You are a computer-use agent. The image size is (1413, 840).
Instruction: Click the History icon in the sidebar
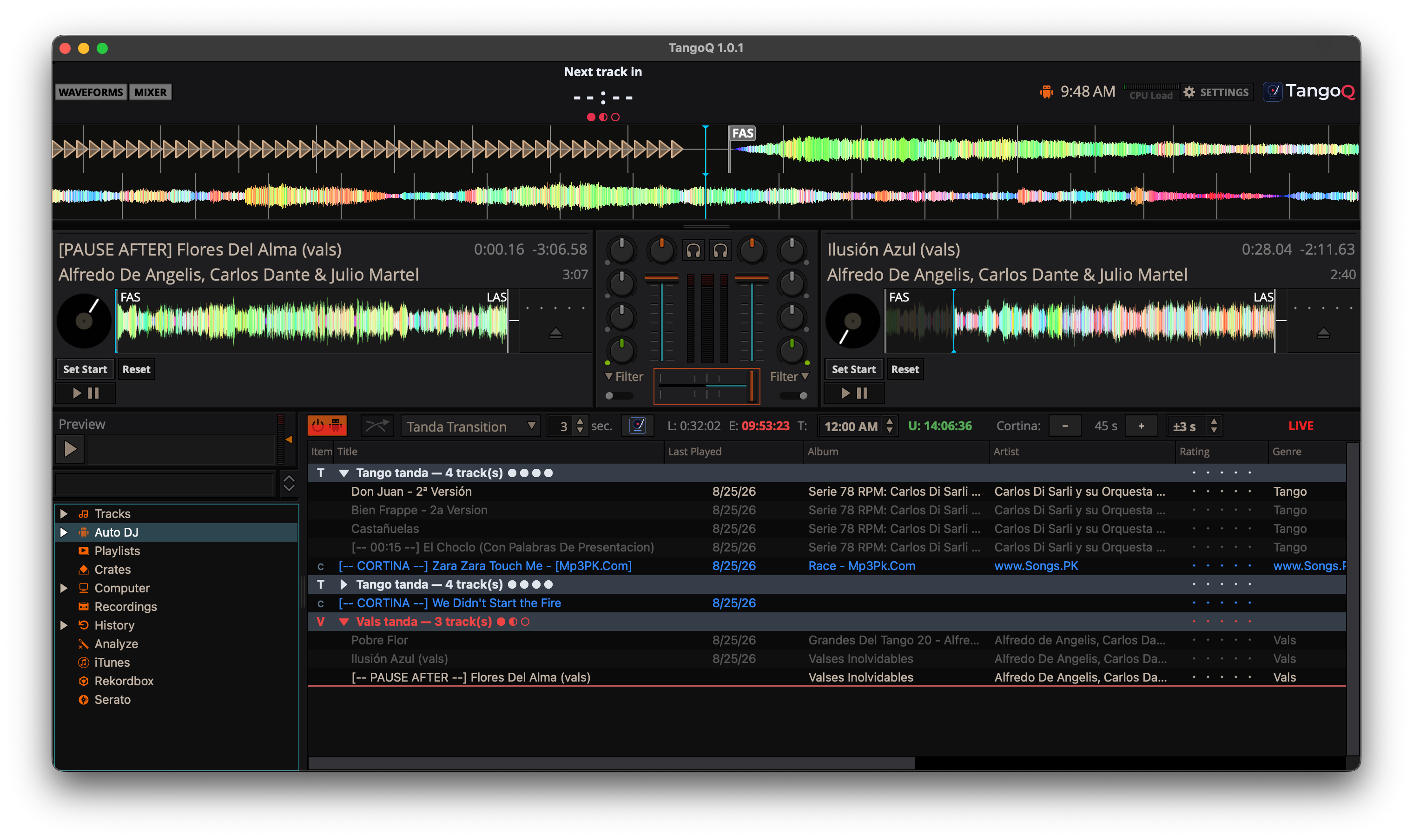(x=83, y=625)
